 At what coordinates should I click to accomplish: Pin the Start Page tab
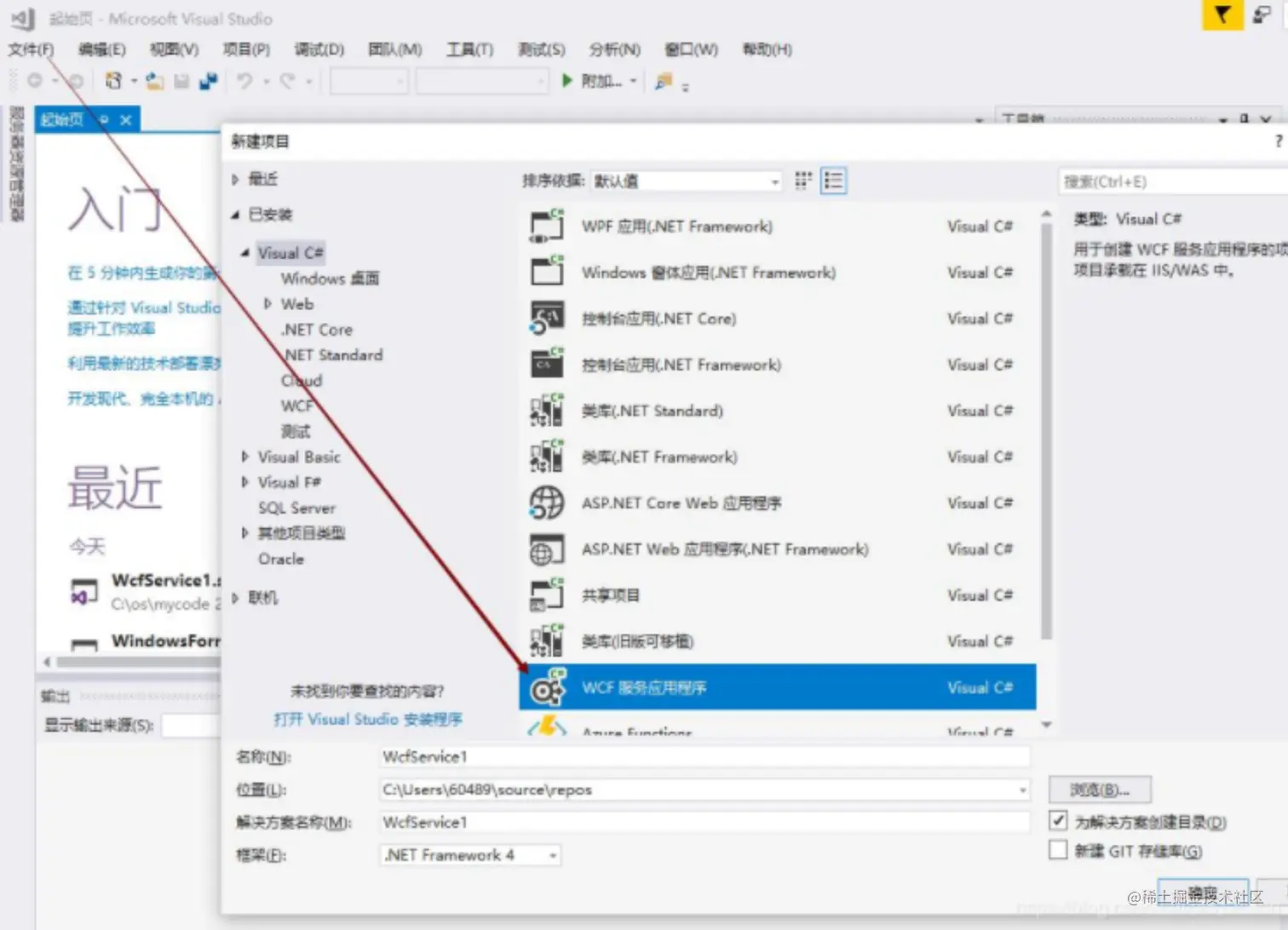104,120
